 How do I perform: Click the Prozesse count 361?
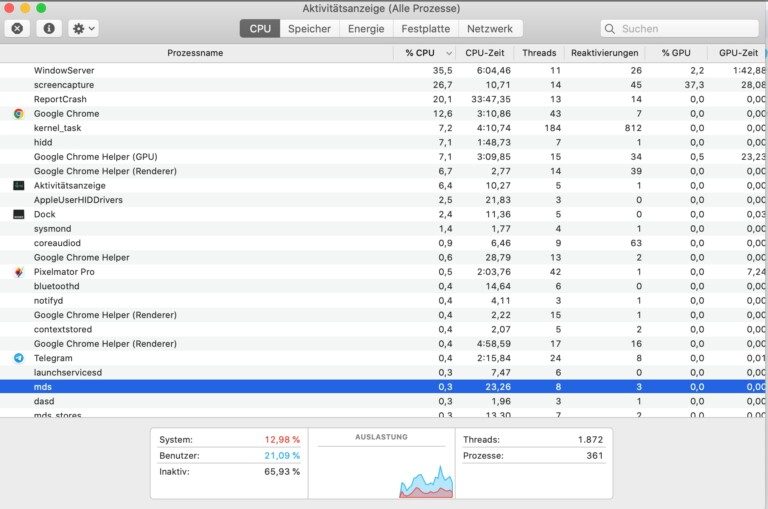(595, 456)
